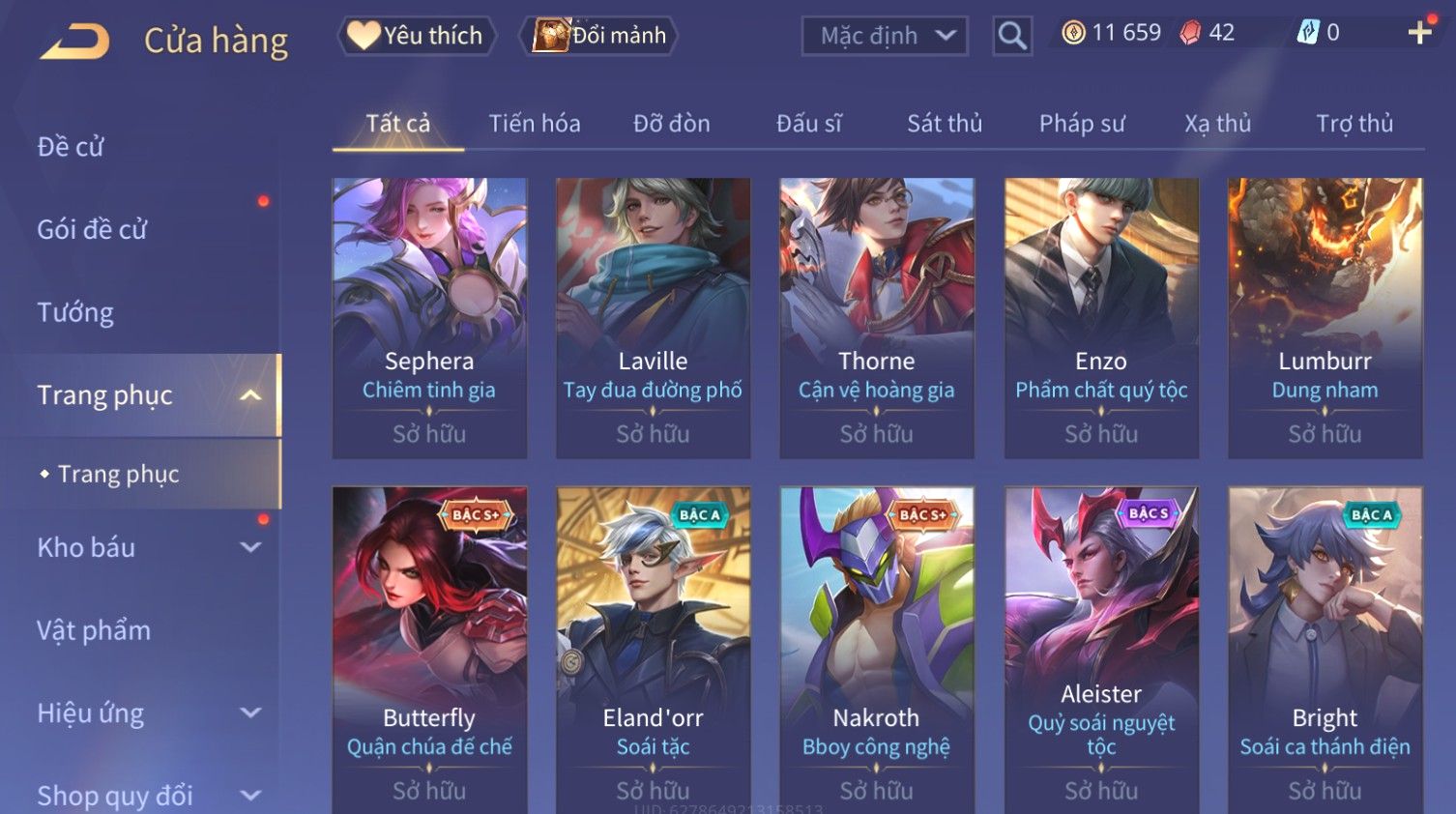Open Gói đề cử in sidebar
The width and height of the screenshot is (1456, 814).
[92, 230]
